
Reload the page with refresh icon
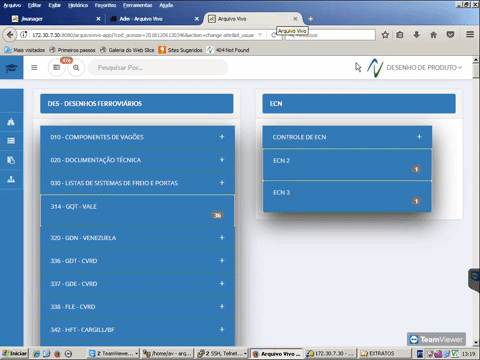click(x=273, y=35)
